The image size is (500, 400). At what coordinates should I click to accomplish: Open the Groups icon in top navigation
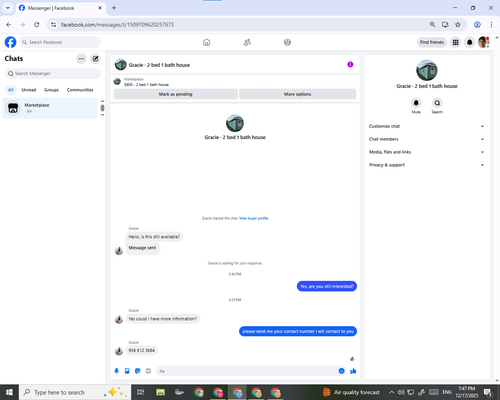pos(287,42)
